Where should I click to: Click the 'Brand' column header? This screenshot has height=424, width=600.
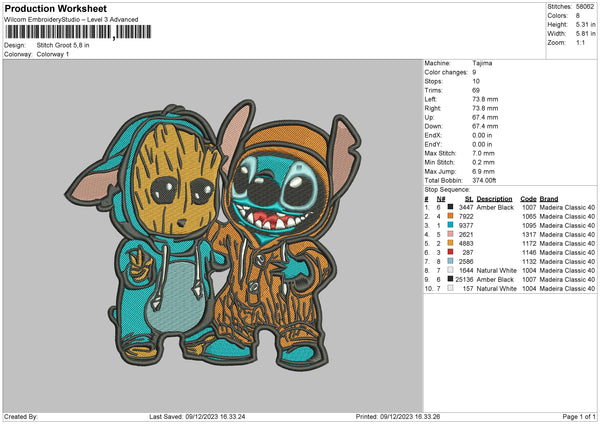(549, 199)
